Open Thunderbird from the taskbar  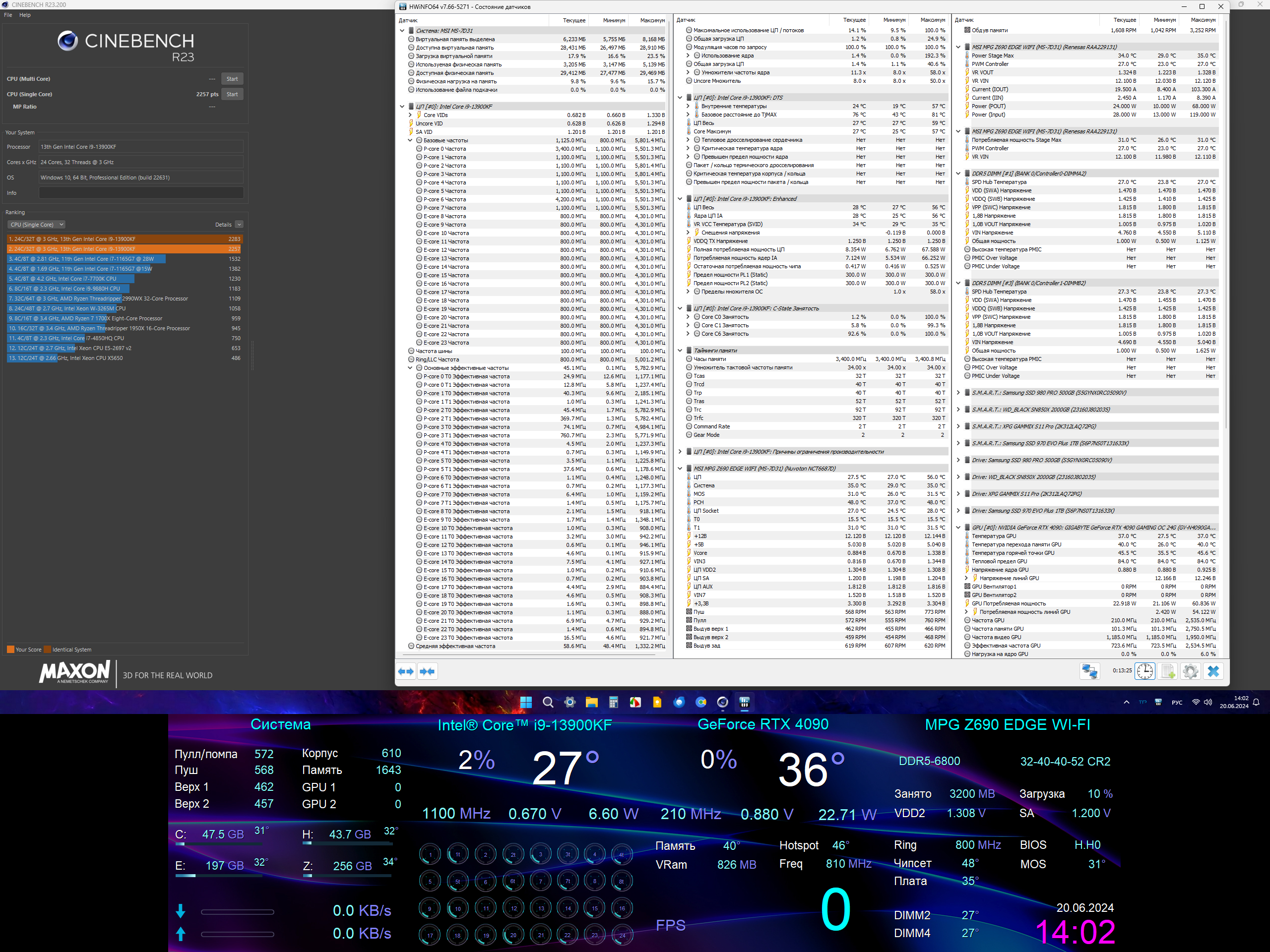[679, 703]
